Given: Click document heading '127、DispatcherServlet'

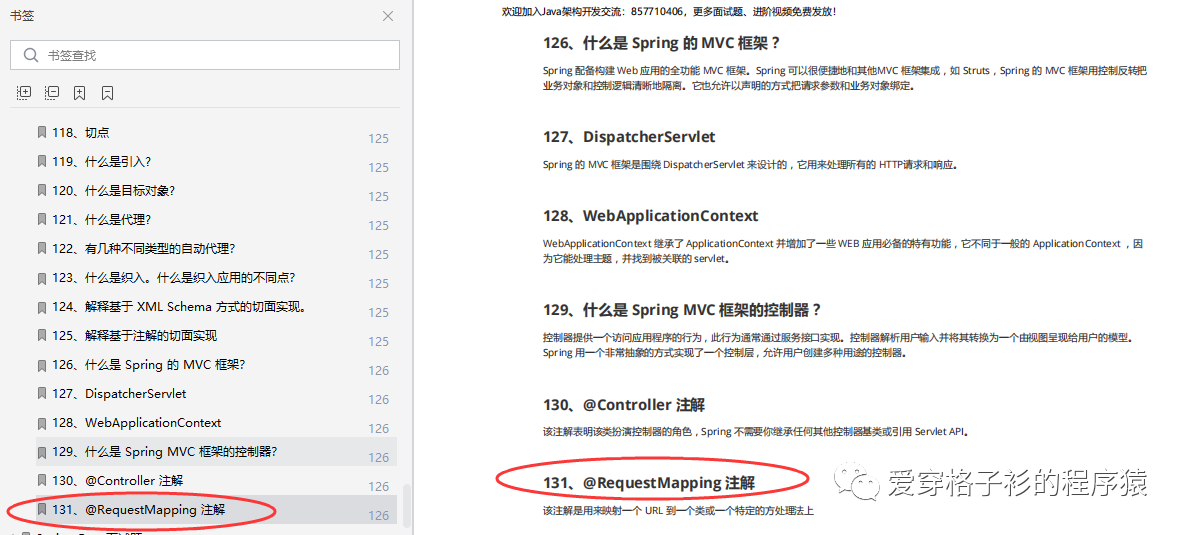Looking at the screenshot, I should (629, 137).
